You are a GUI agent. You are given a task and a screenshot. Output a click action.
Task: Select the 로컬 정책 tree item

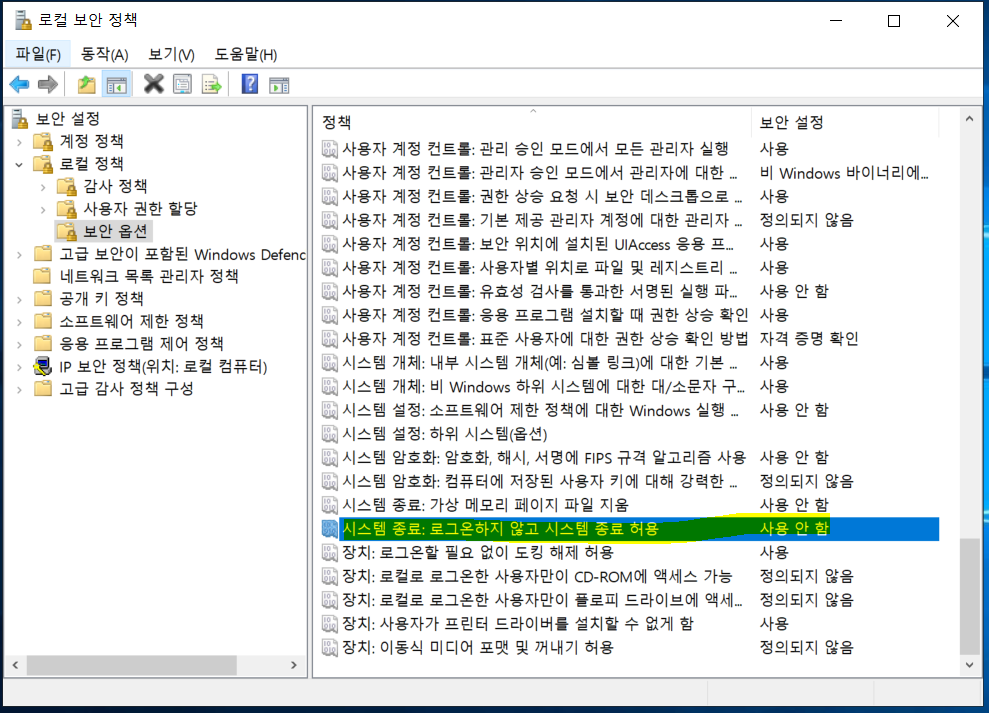(91, 164)
